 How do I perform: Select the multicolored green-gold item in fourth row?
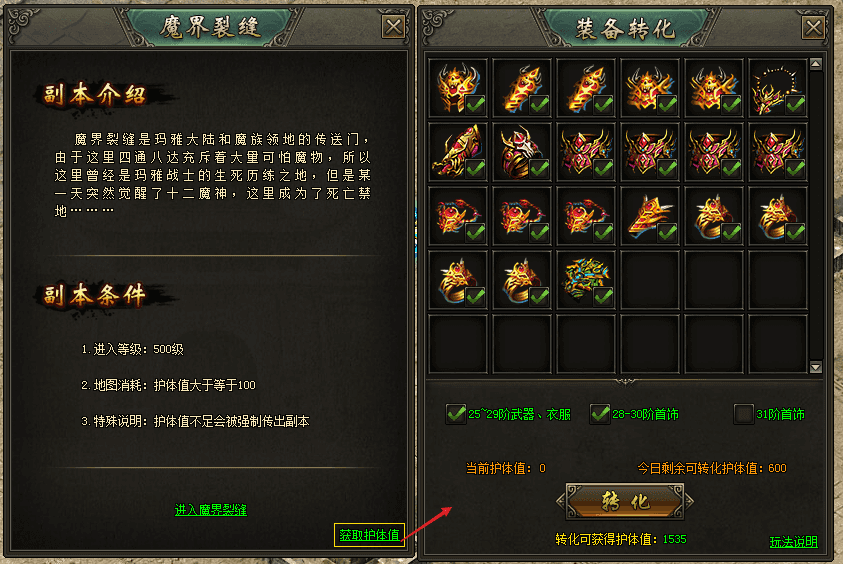(586, 280)
